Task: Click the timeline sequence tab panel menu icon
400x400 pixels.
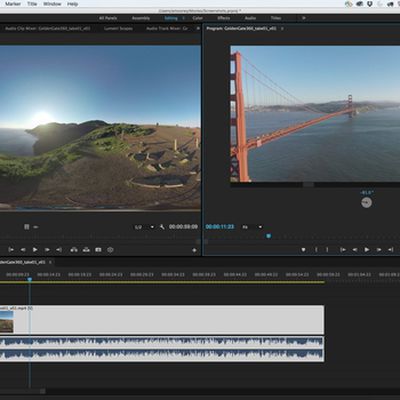Action: (50, 262)
